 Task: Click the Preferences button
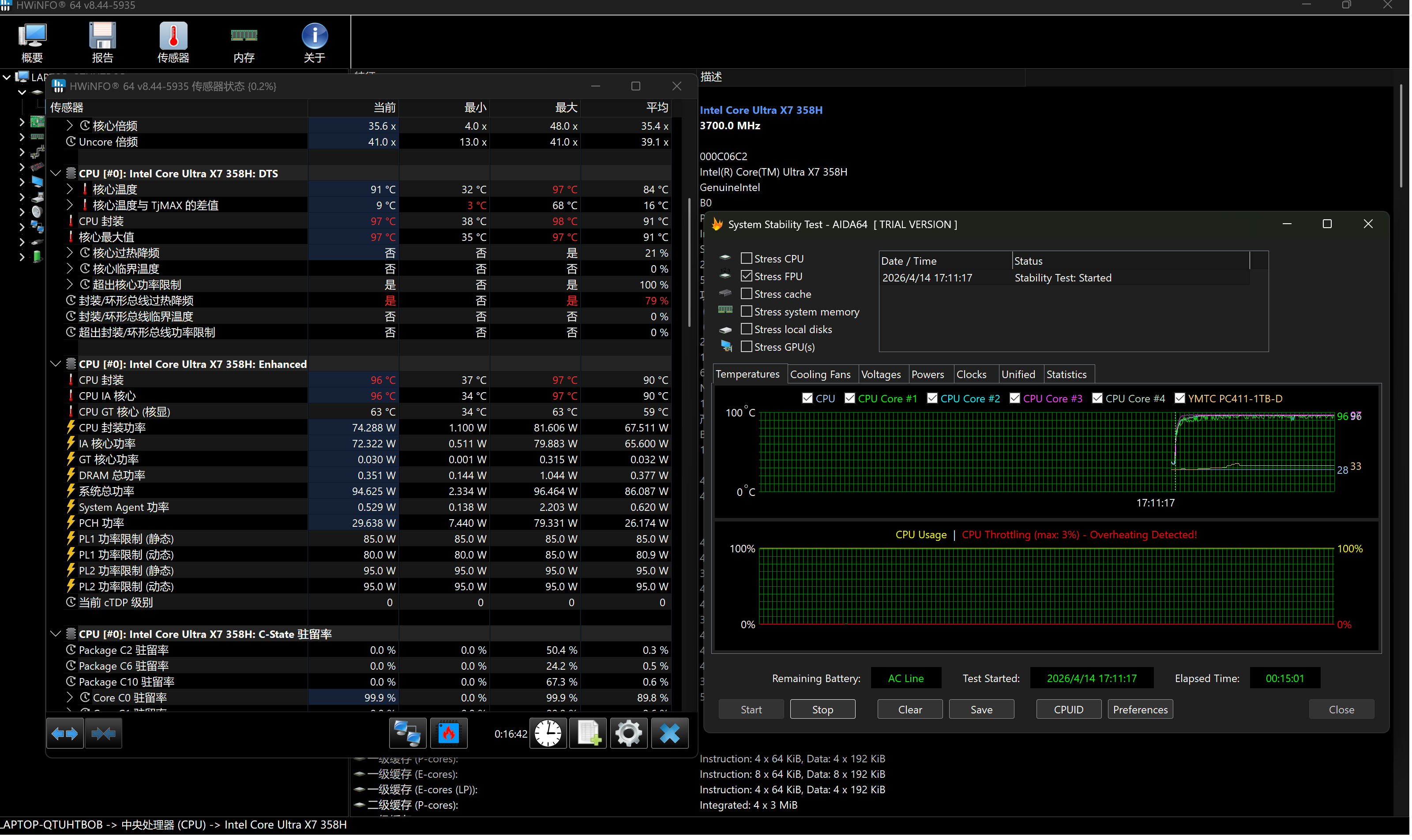[x=1140, y=710]
